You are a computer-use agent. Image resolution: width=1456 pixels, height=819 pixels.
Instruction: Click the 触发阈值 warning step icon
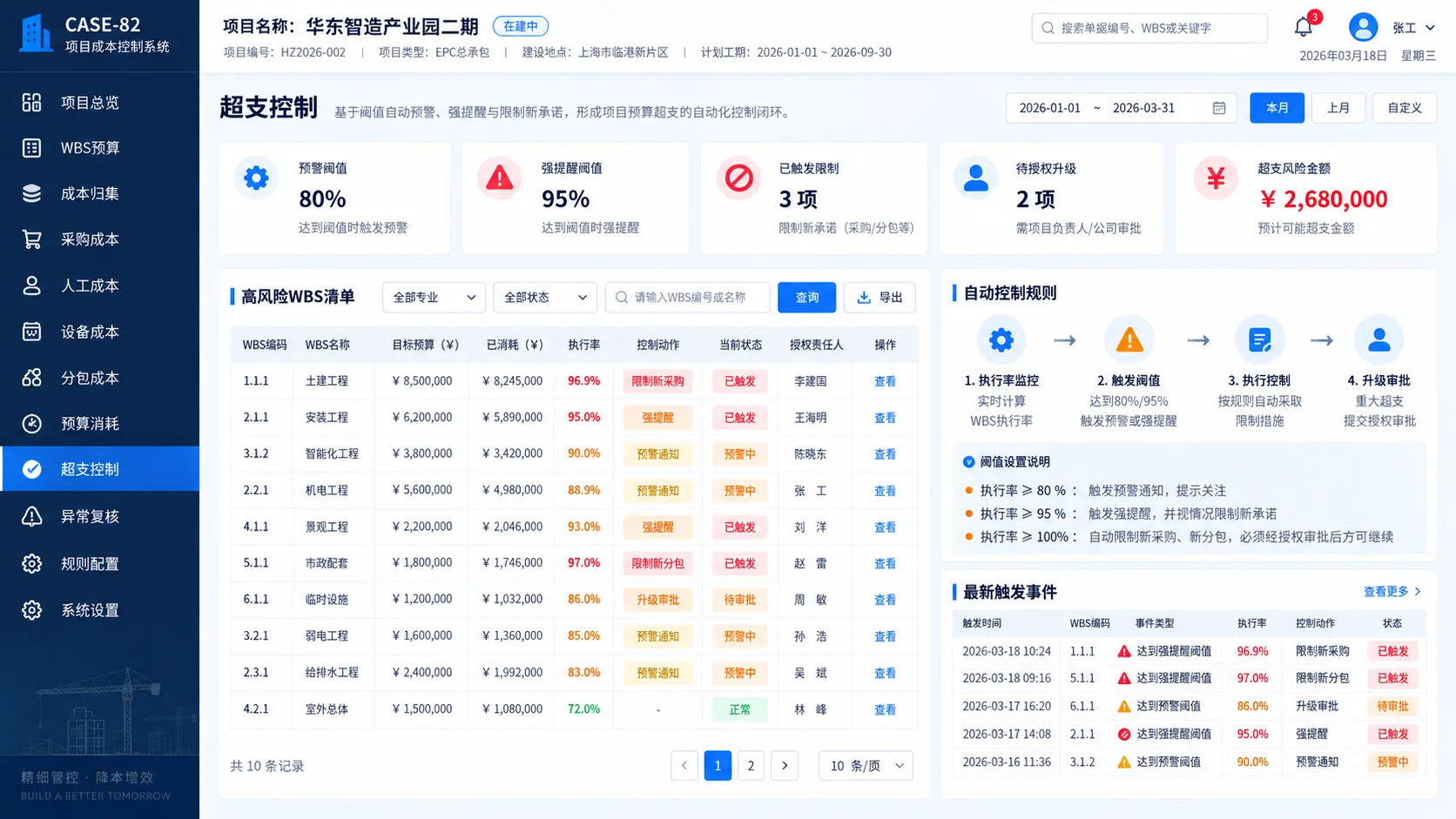pos(1129,339)
